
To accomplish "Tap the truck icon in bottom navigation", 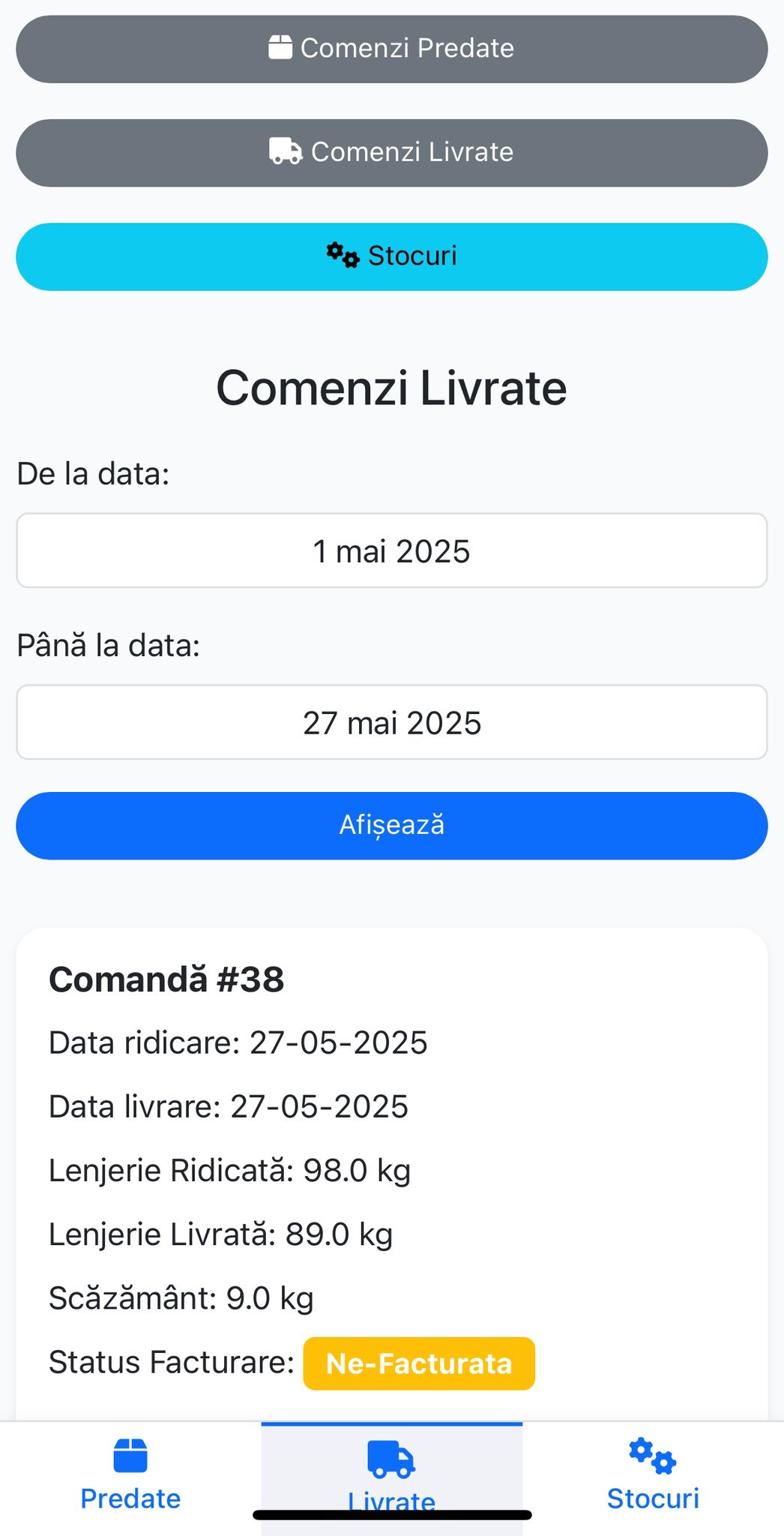I will coord(391,1459).
